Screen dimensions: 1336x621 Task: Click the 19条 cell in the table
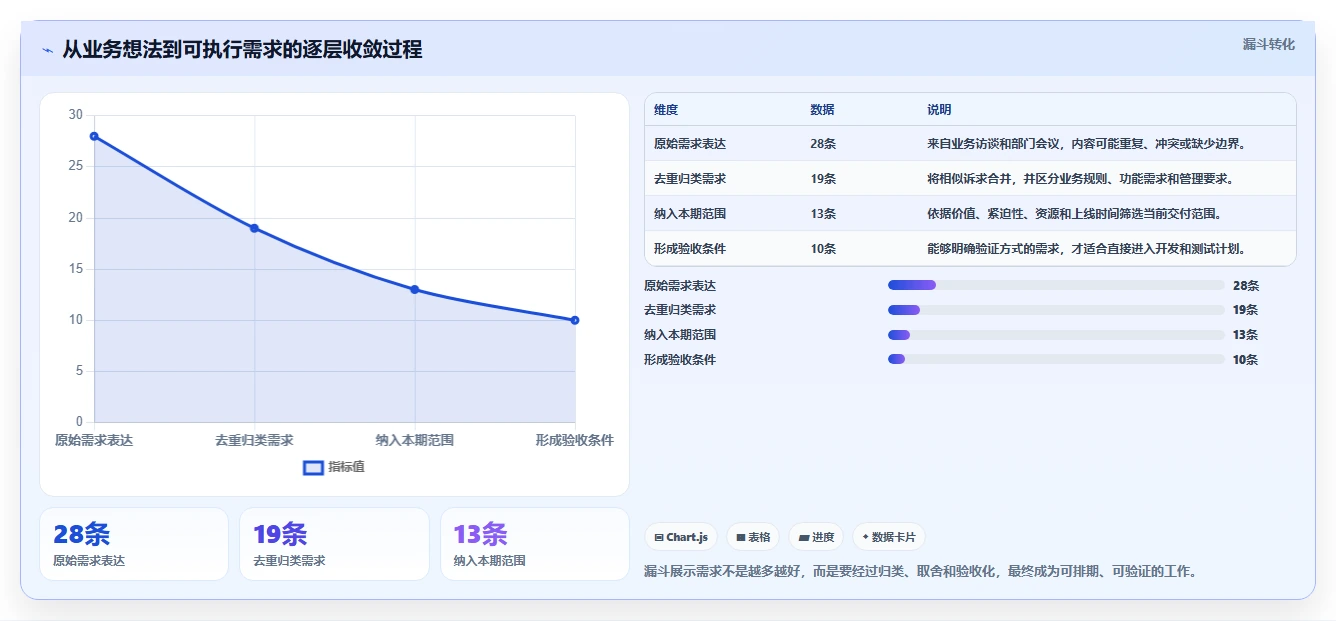tap(823, 179)
